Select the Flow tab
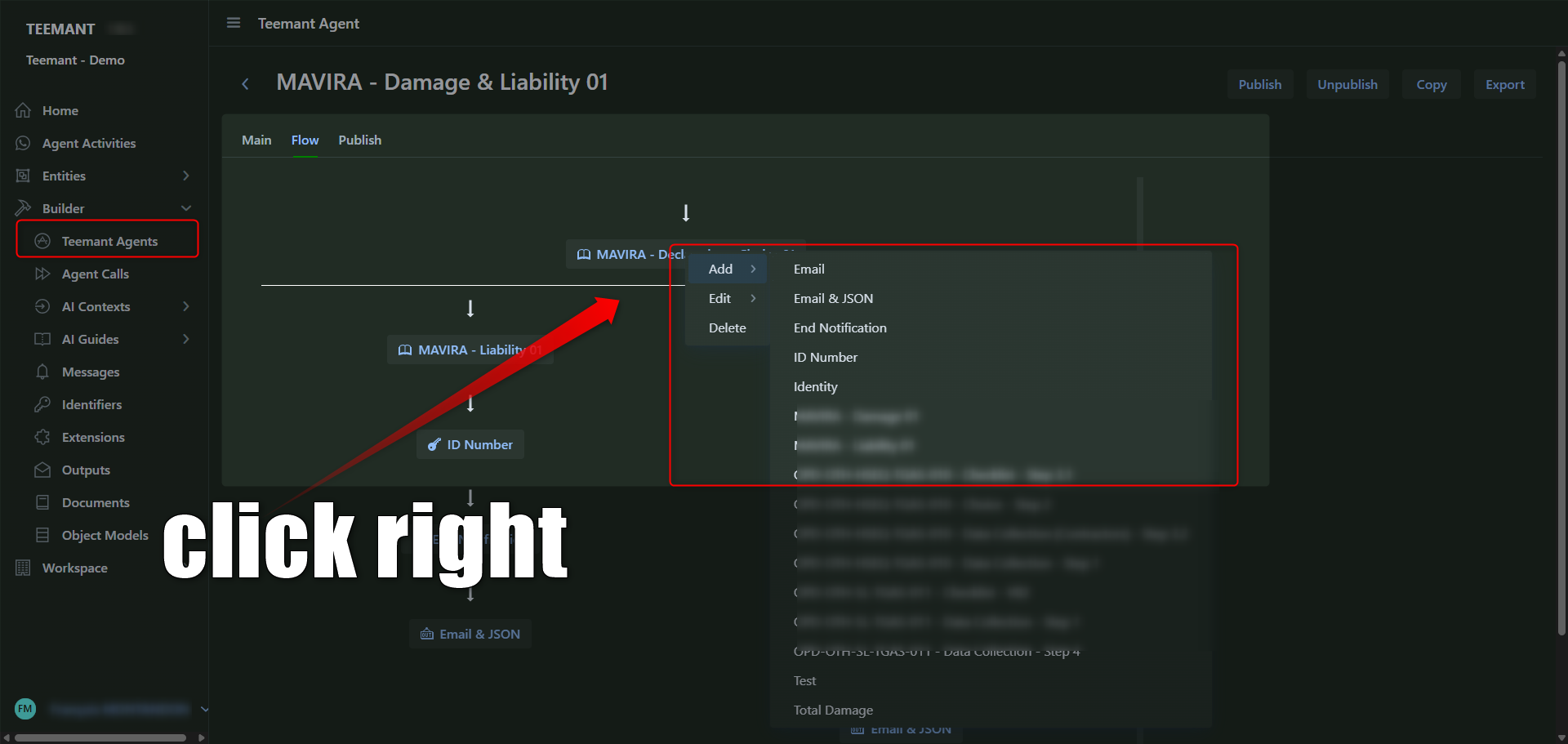 coord(305,140)
